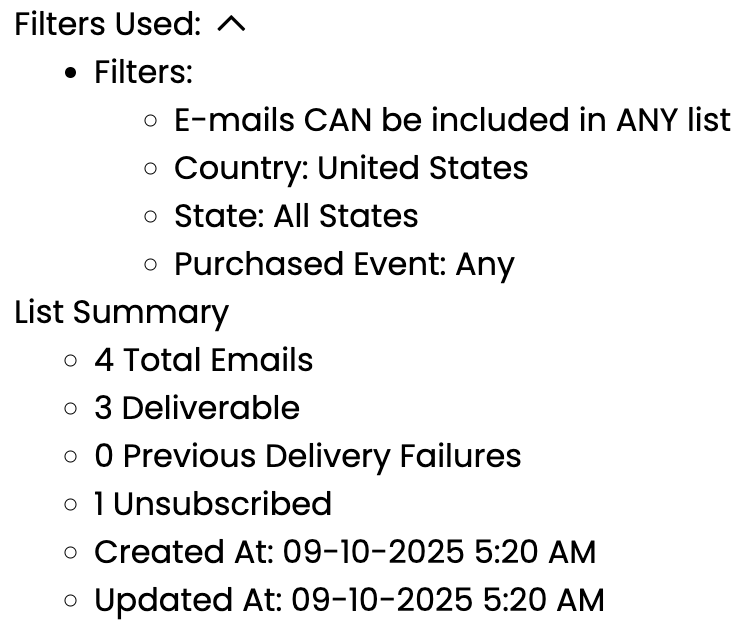Click the Filters sub-heading text
This screenshot has width=748, height=644.
143,72
